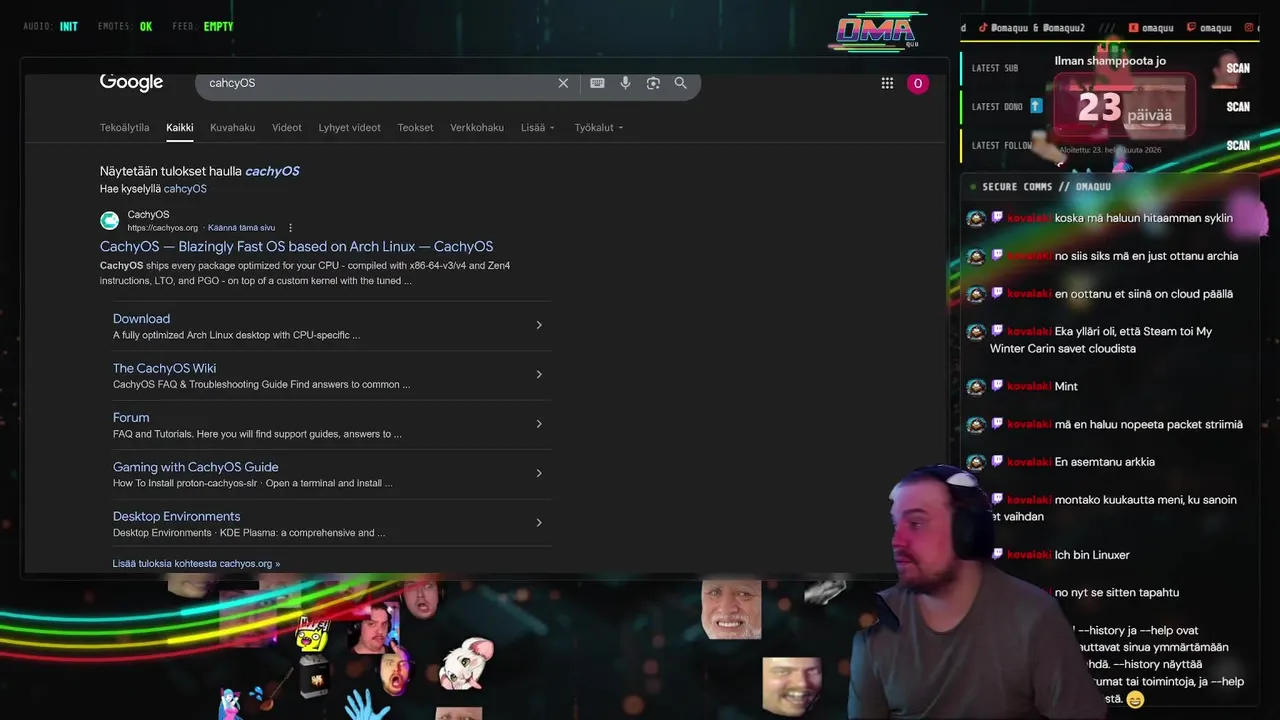Click chat message "Mint"
The height and width of the screenshot is (720, 1280).
(1066, 386)
